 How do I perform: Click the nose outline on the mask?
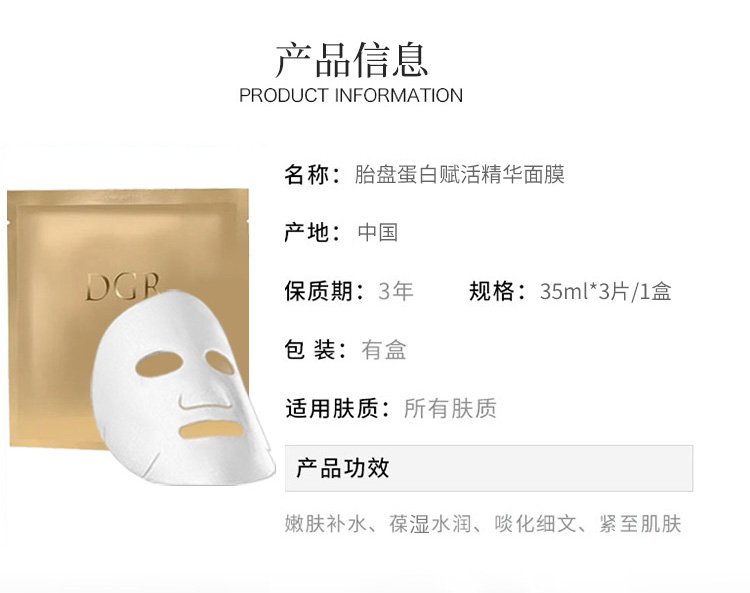pyautogui.click(x=205, y=401)
